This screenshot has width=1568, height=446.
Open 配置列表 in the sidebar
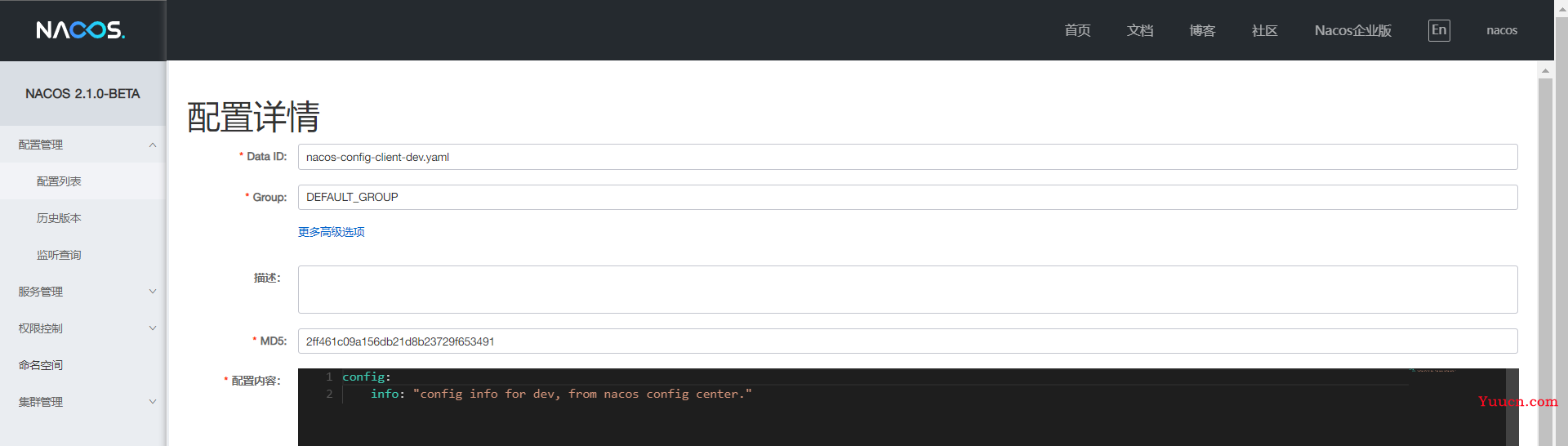[x=59, y=181]
